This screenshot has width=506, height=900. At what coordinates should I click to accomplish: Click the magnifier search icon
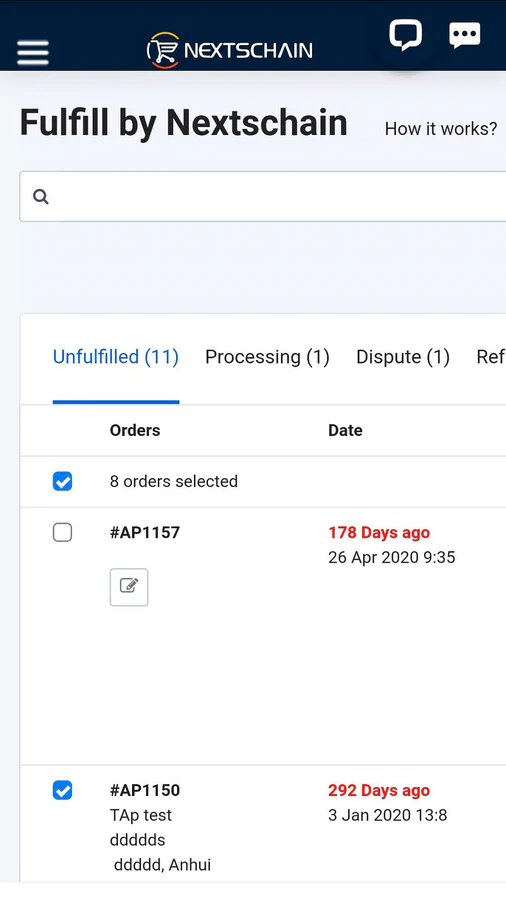click(41, 197)
